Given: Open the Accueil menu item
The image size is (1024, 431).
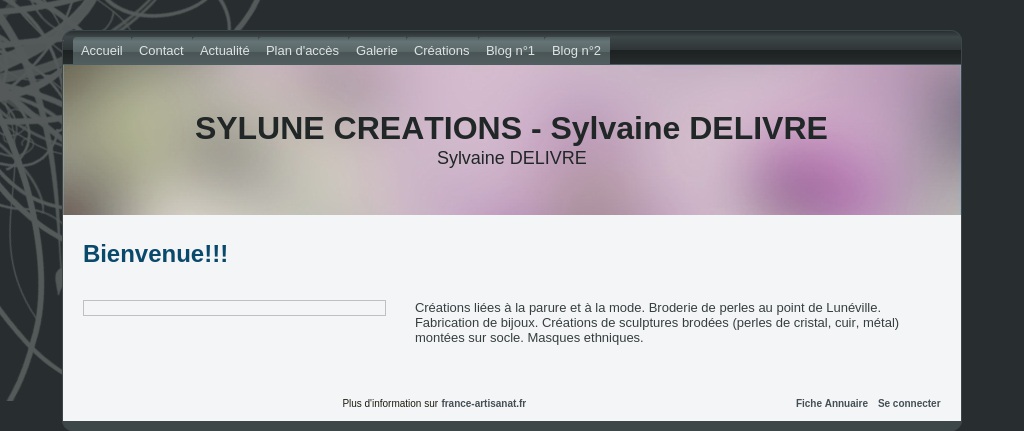Looking at the screenshot, I should [102, 51].
